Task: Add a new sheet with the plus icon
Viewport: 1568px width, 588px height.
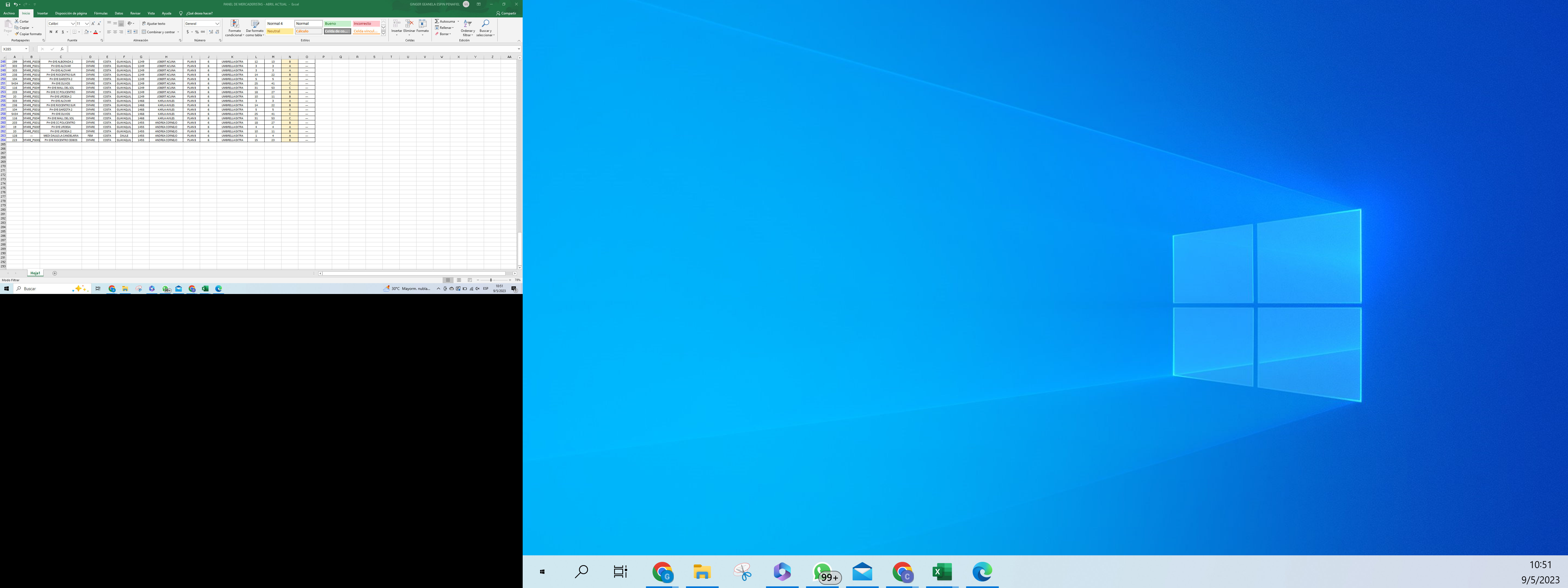Action: click(x=55, y=273)
